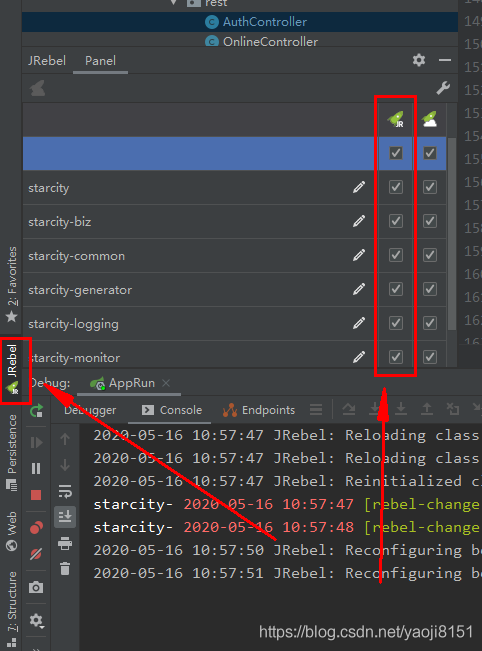The width and height of the screenshot is (482, 651).
Task: Toggle remote checkbox for starcity
Action: coord(430,187)
